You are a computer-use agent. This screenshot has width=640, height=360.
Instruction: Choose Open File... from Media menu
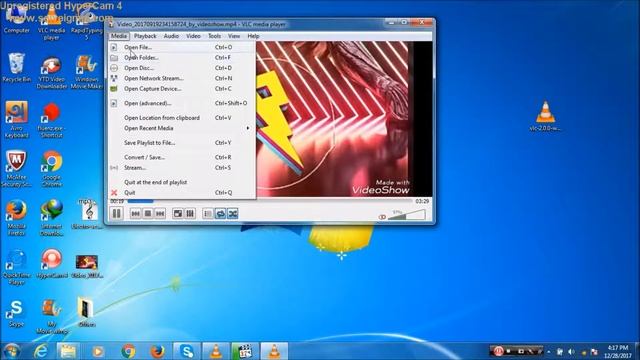(x=182, y=47)
